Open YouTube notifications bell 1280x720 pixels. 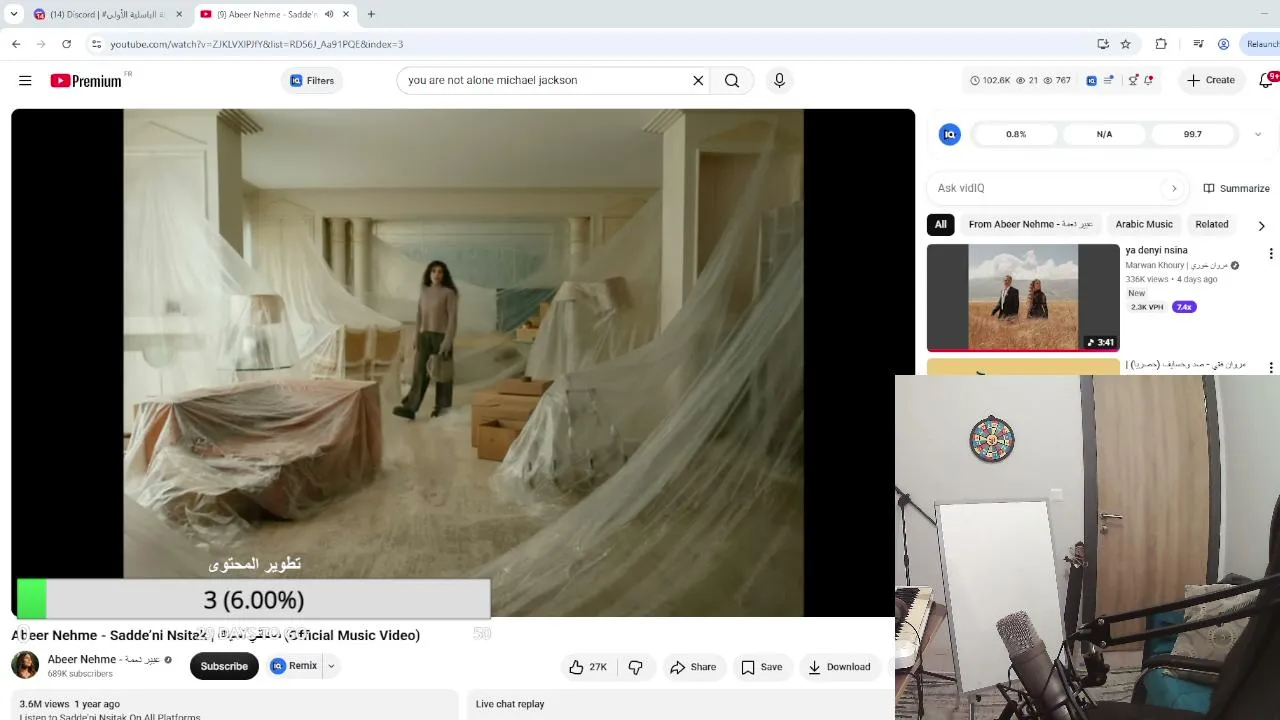click(x=1266, y=80)
